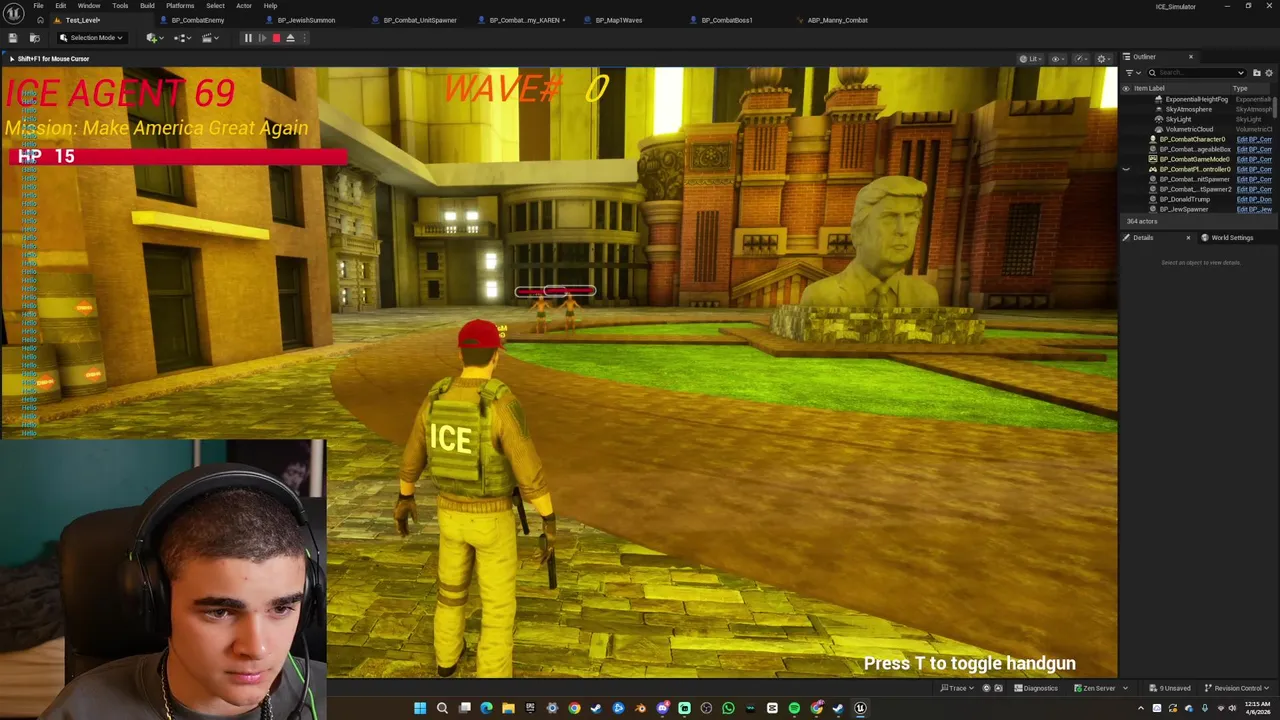Open the viewport dropdown left of the settings gear
Image resolution: width=1280 pixels, height=720 pixels.
[x=1081, y=59]
